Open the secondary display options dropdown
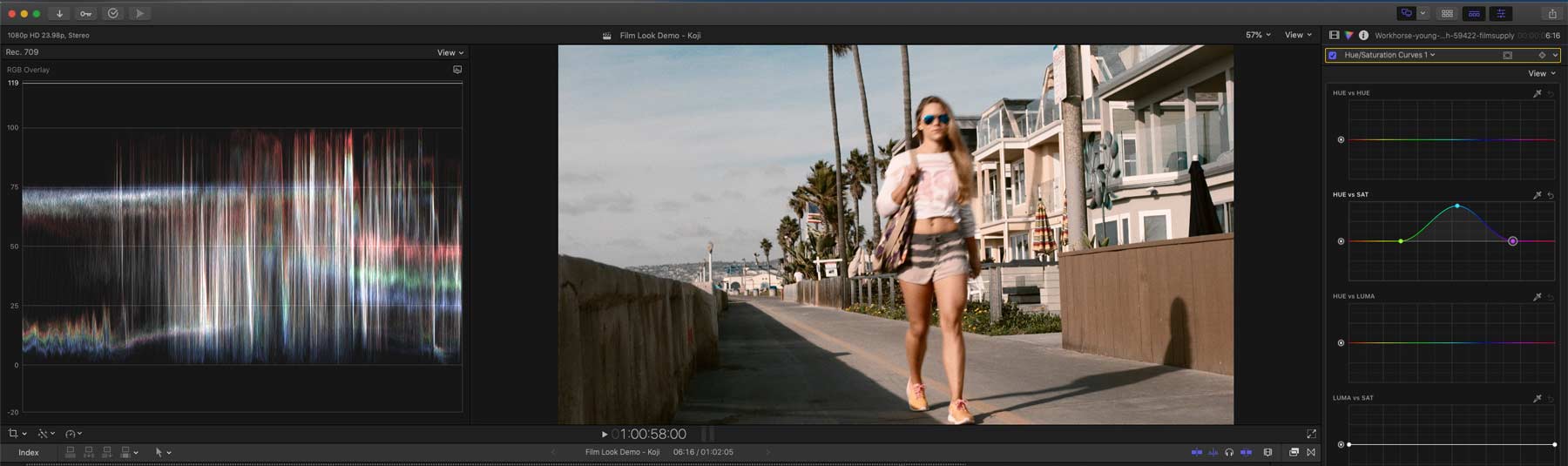Screen dimensions: 1568x466 coord(1423,14)
